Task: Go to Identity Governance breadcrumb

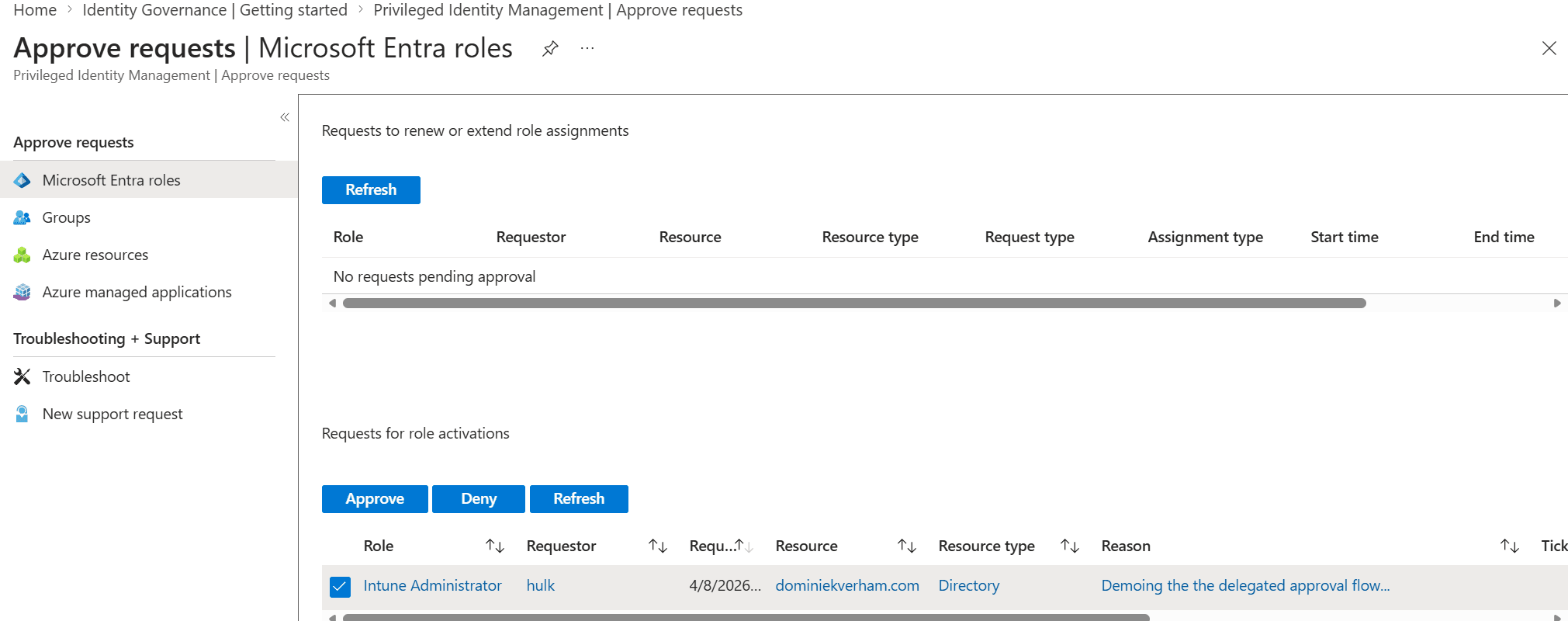Action: coord(215,10)
